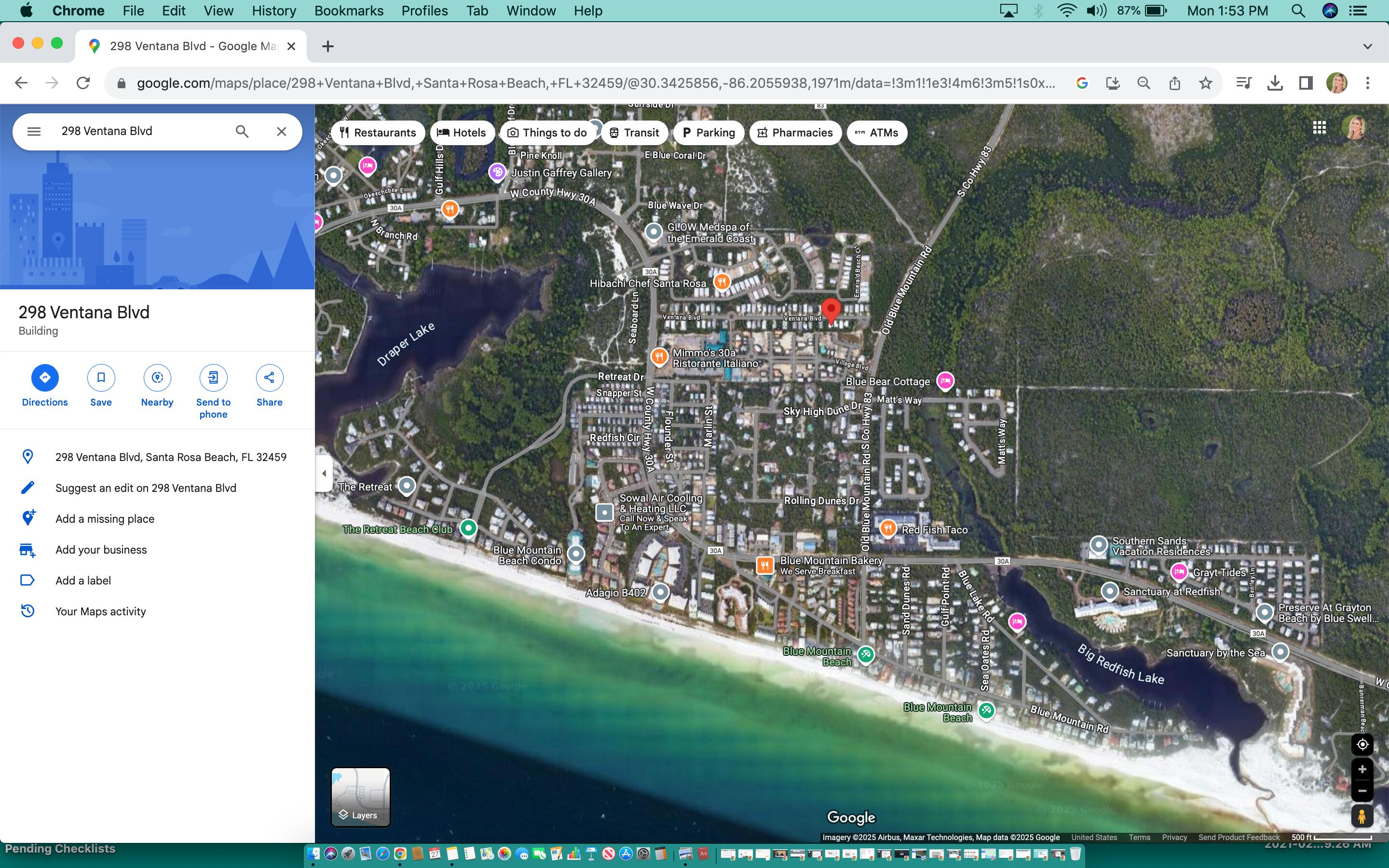Open the Window menu
Viewport: 1389px width, 868px height.
(x=531, y=11)
